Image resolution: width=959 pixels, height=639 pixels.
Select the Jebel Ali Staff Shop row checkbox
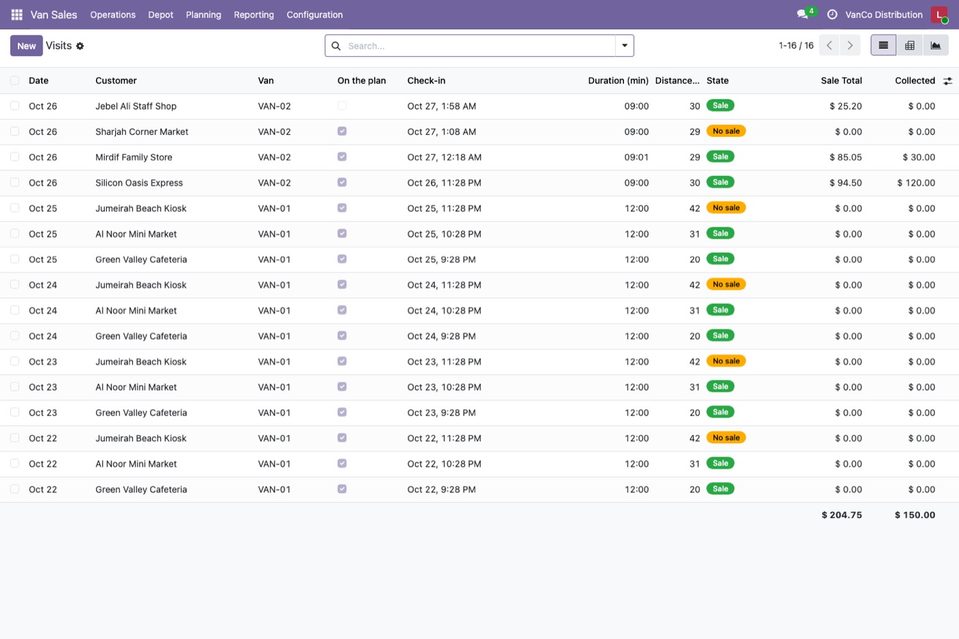click(15, 106)
